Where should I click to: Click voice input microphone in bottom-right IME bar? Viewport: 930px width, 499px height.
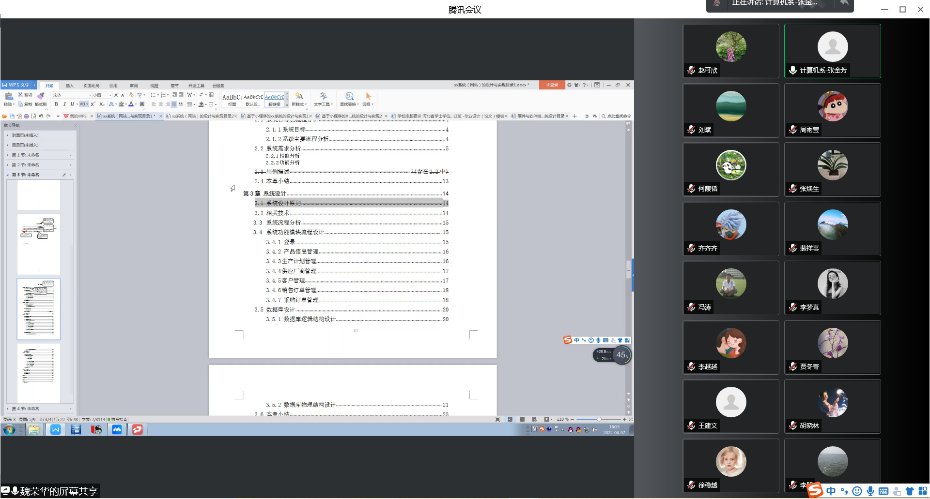tap(870, 491)
